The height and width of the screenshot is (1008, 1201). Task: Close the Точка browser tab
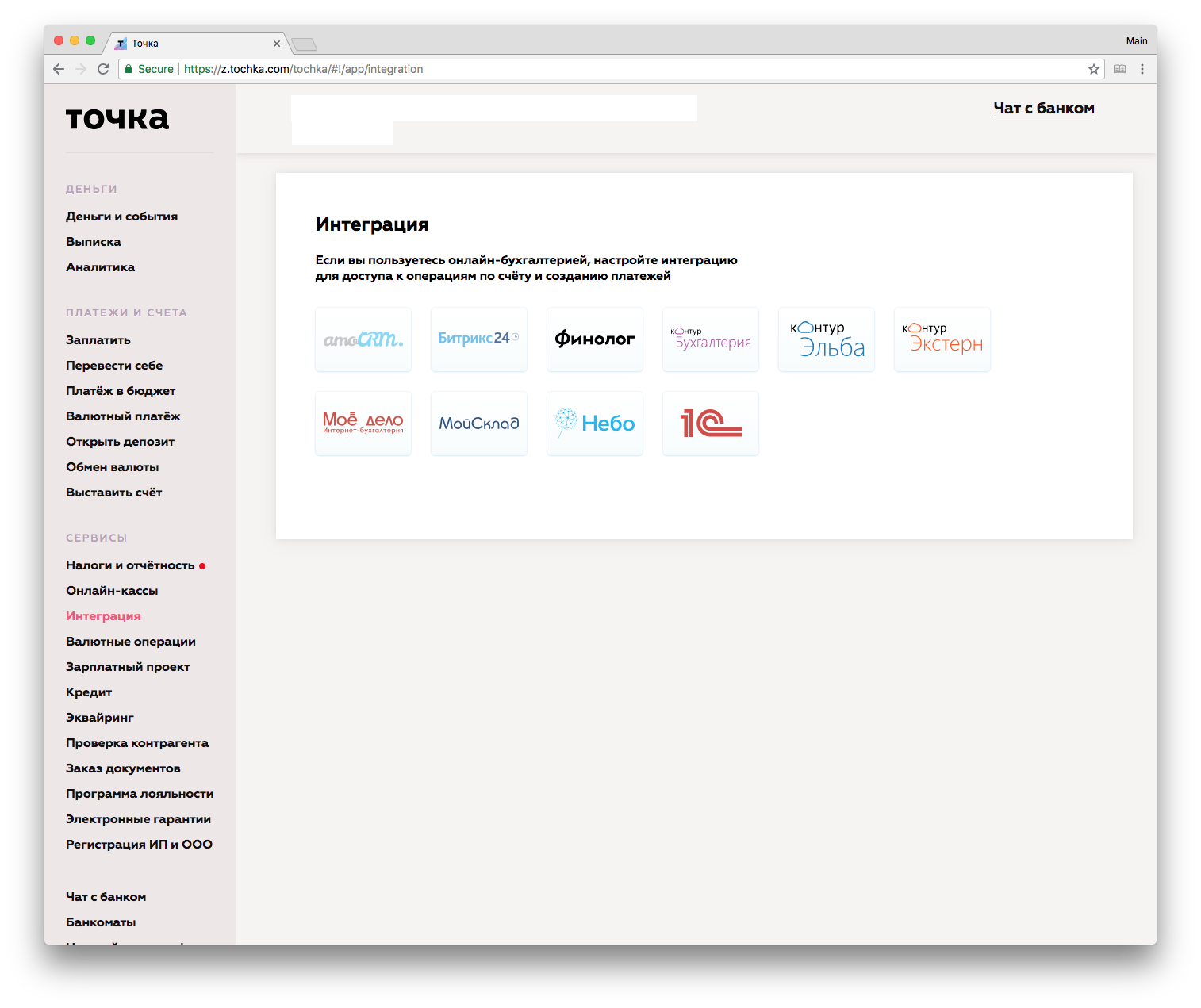click(x=277, y=44)
